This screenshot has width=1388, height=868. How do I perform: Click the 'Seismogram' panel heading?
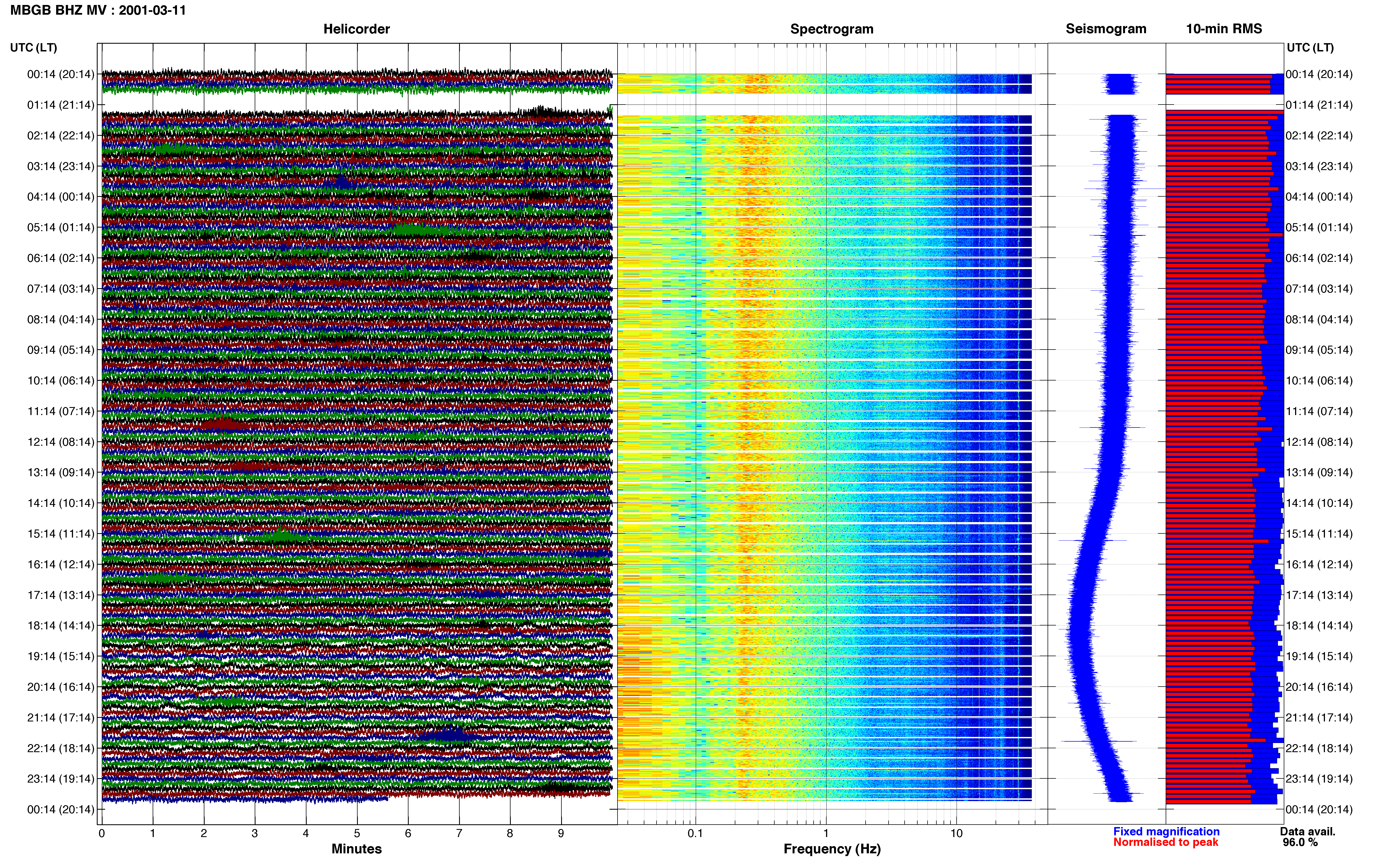click(1106, 29)
